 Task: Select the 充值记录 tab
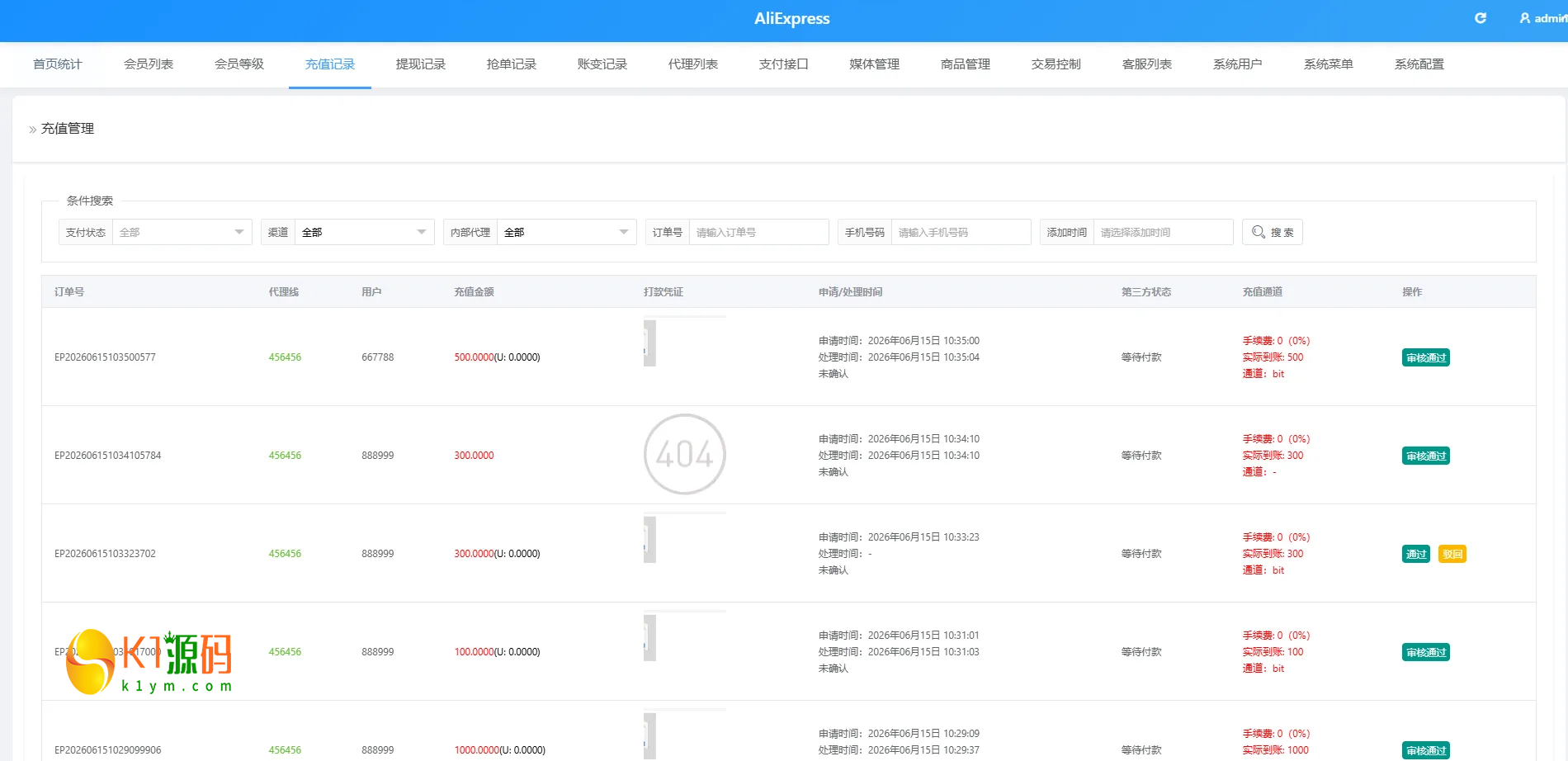(x=330, y=64)
